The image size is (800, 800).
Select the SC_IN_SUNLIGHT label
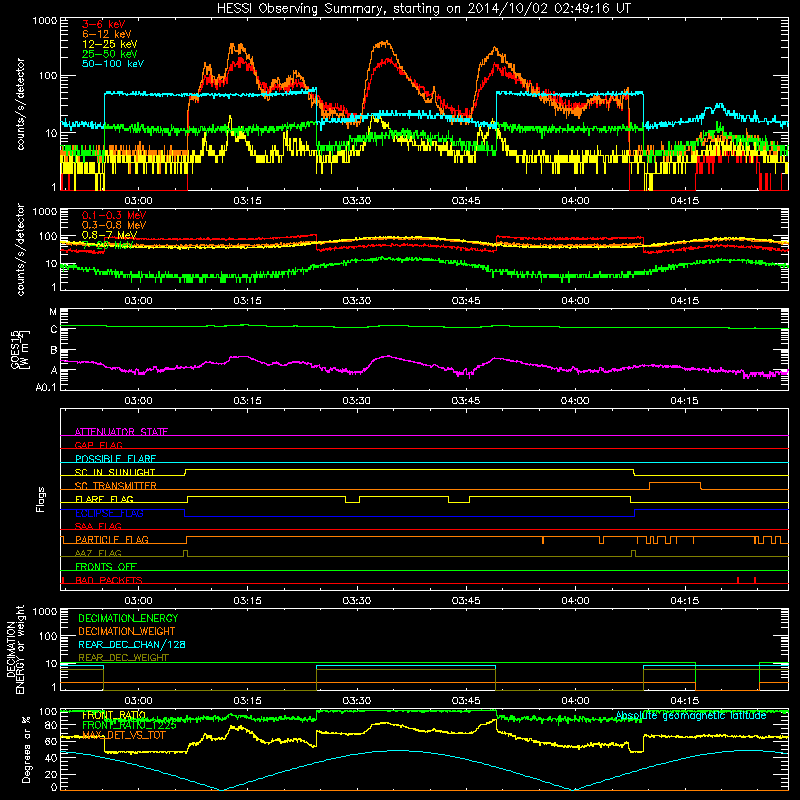(115, 472)
